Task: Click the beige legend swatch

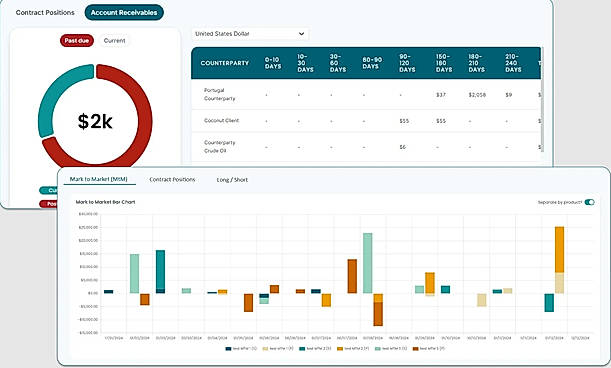Action: (265, 349)
